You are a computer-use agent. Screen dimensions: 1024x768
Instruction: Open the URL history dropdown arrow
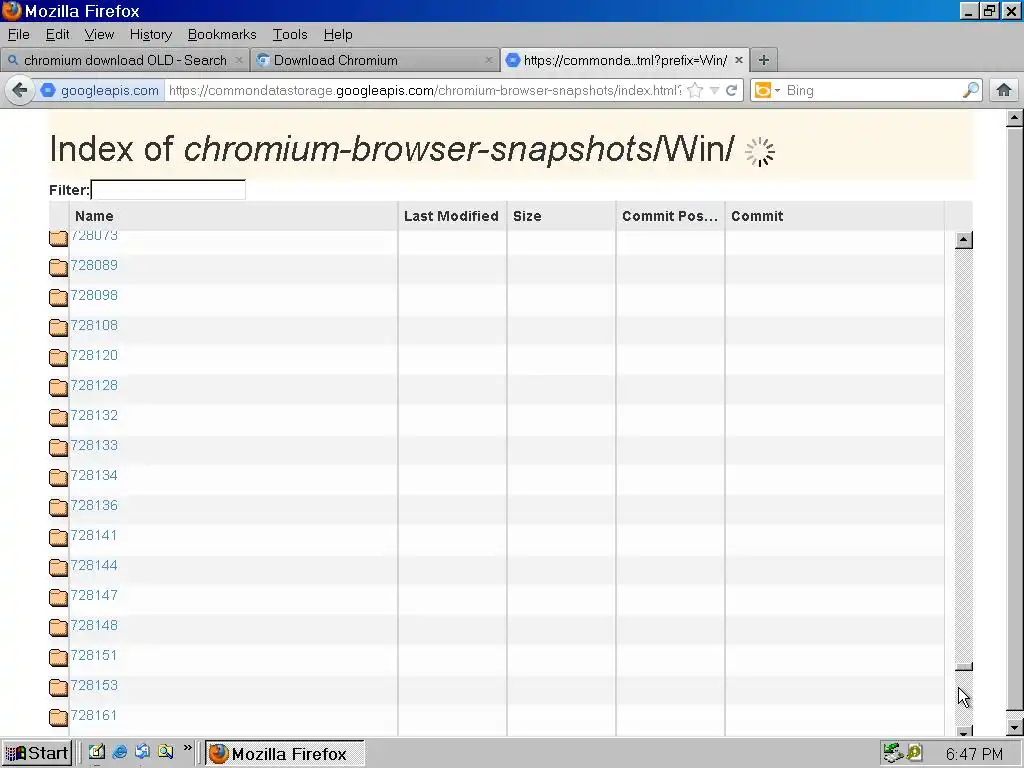[714, 90]
